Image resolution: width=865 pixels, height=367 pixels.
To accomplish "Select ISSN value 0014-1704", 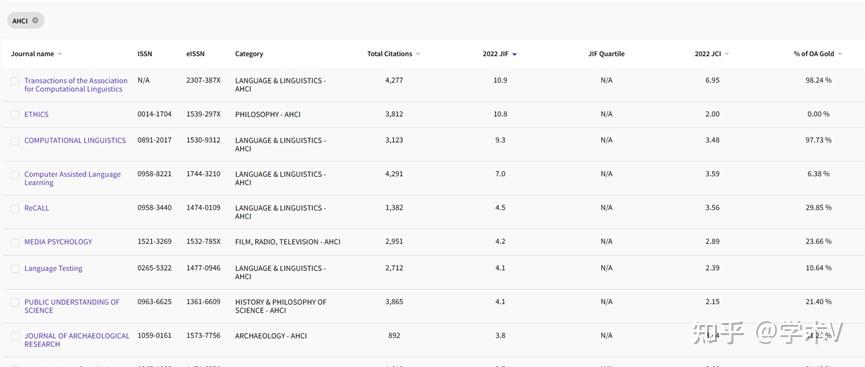I will pos(154,114).
